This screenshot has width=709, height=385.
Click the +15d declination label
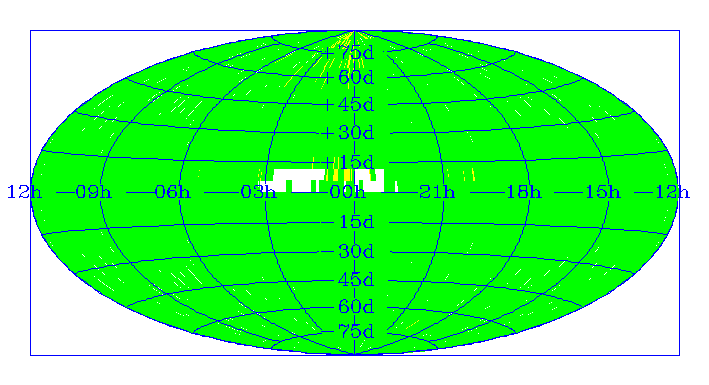point(348,162)
